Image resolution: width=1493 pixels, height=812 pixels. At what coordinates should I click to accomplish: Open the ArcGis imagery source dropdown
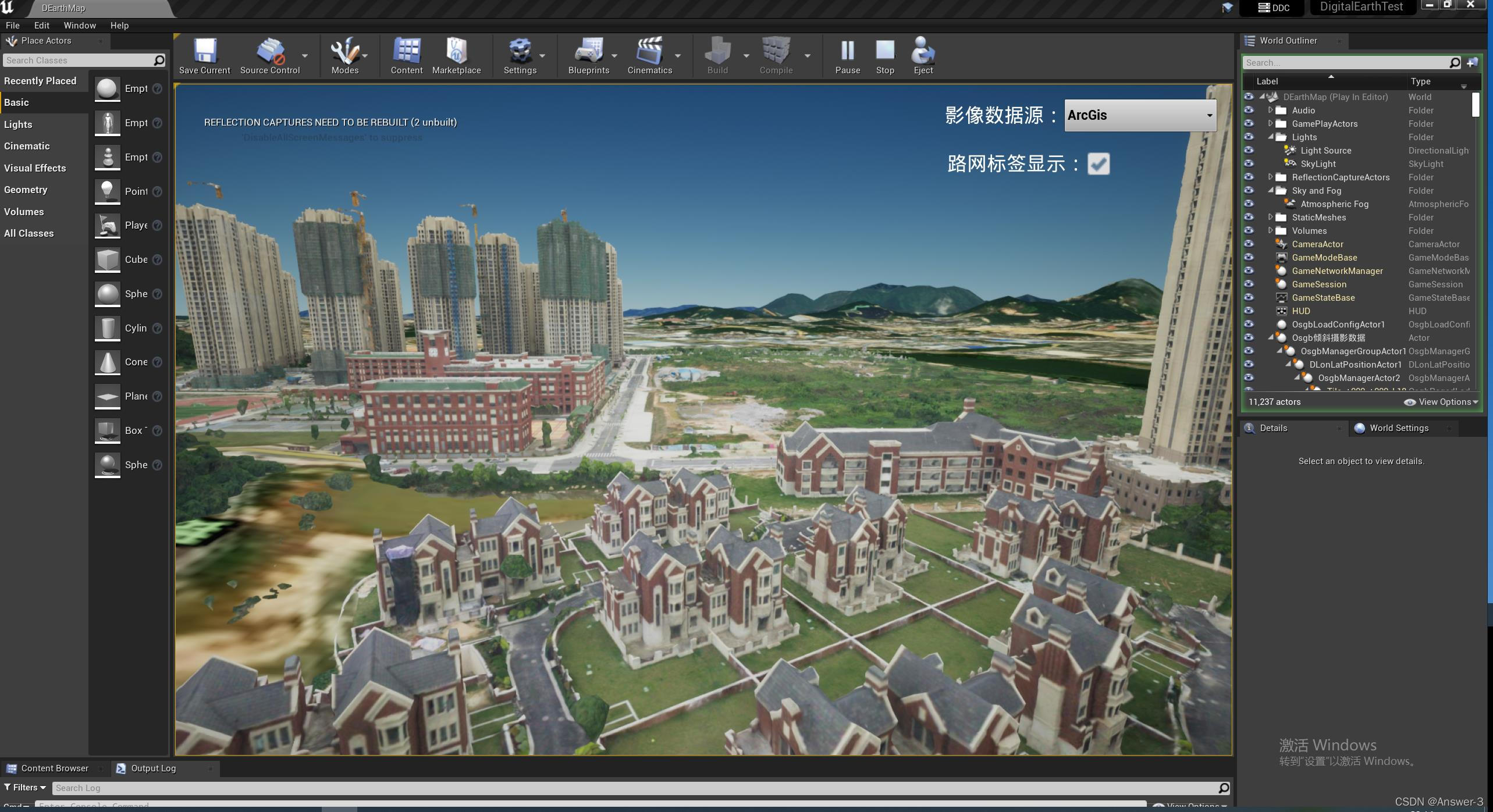(x=1140, y=115)
